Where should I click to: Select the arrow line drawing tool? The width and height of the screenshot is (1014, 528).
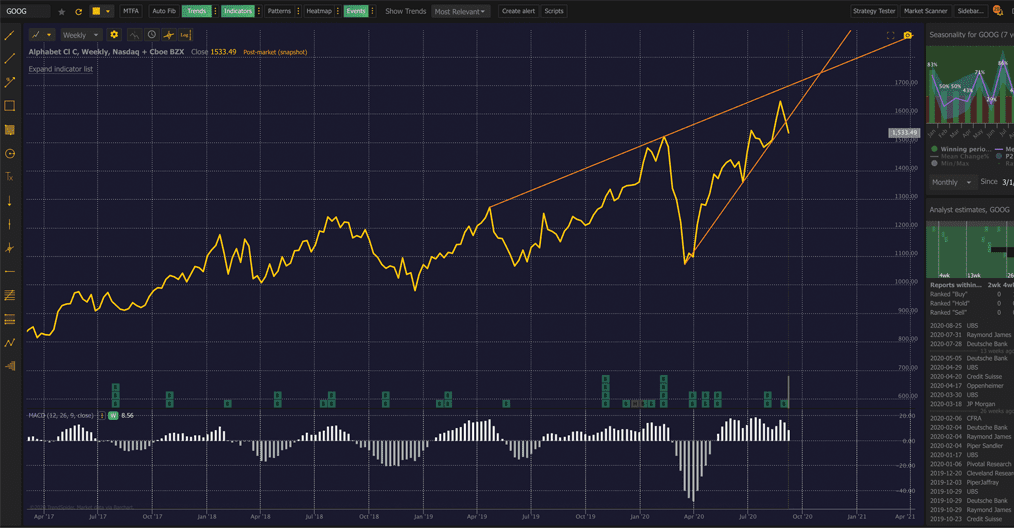coord(9,82)
